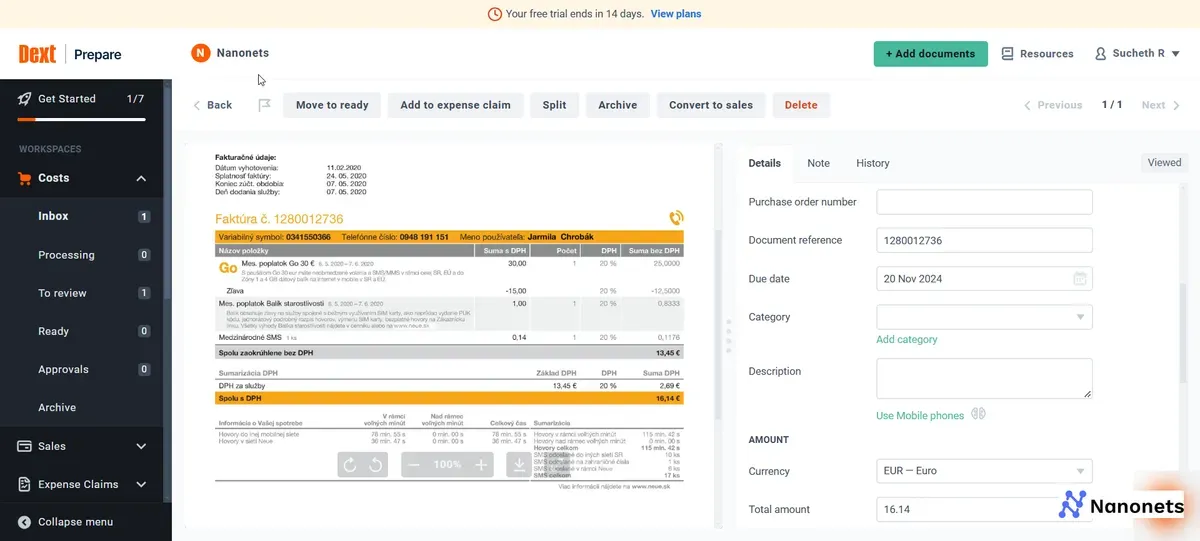Download the document from the viewer
This screenshot has width=1200, height=541.
519,465
